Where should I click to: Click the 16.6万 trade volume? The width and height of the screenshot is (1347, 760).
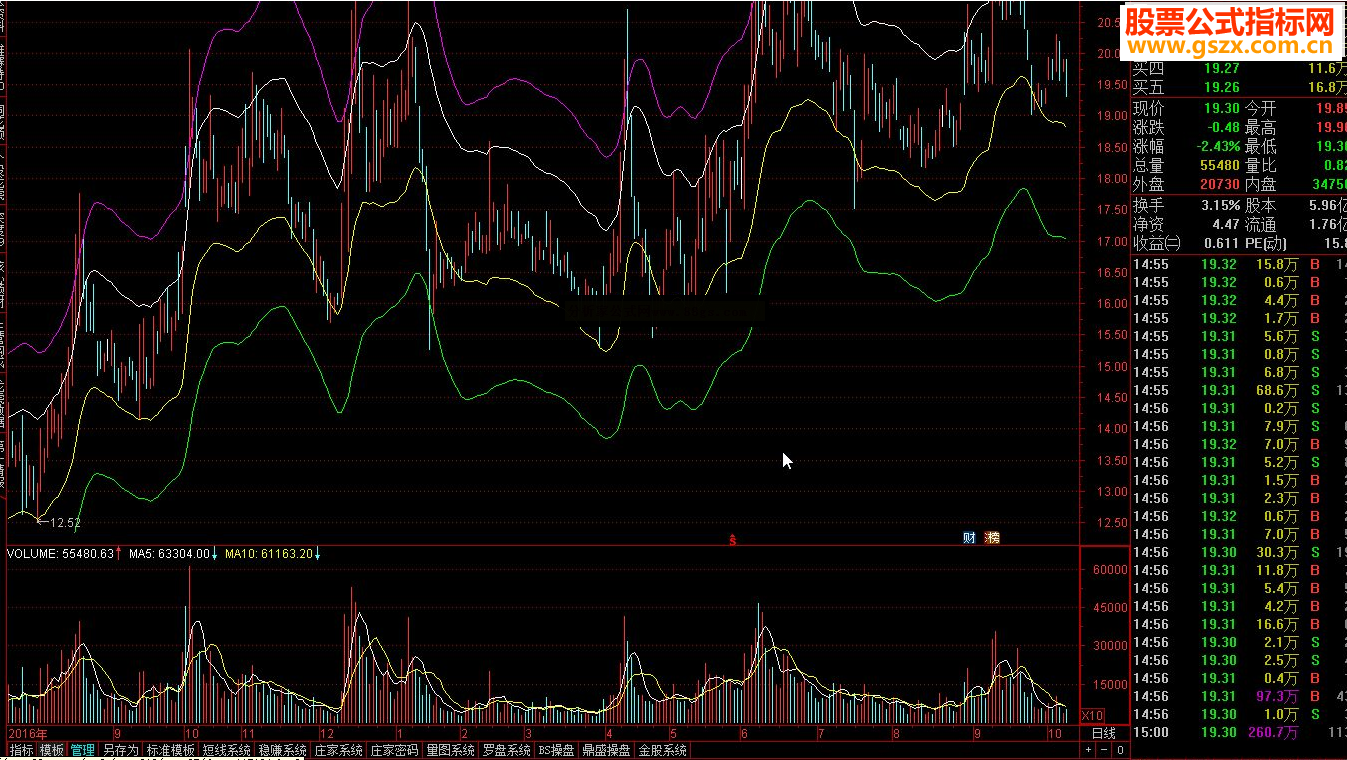(1278, 624)
